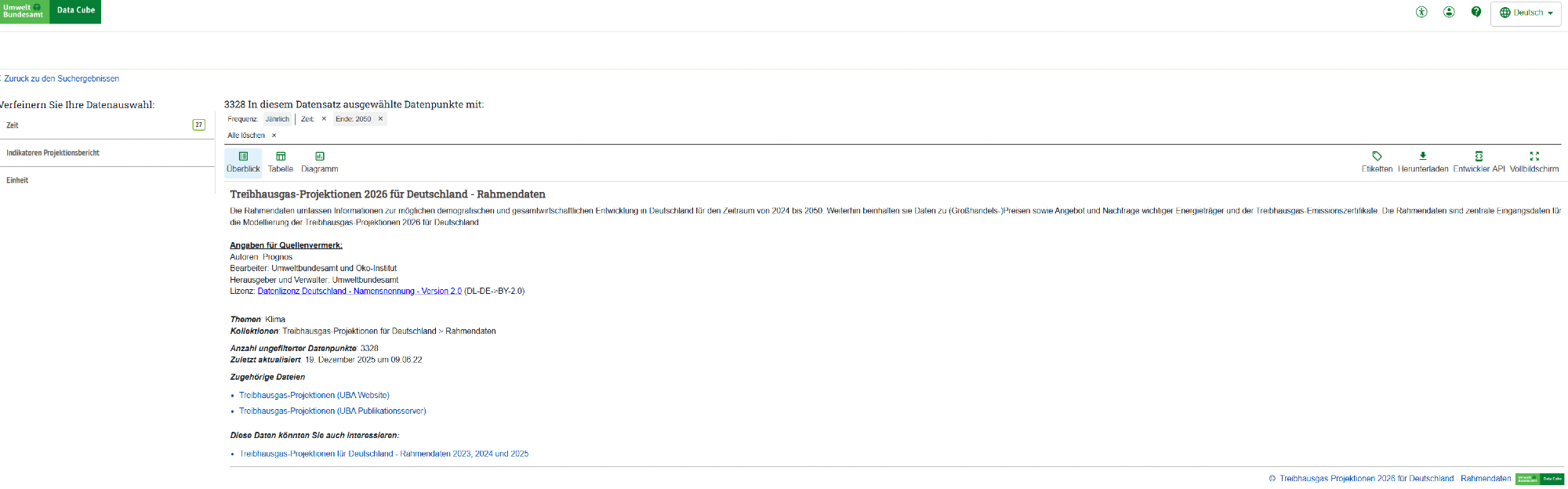Image resolution: width=1568 pixels, height=489 pixels.
Task: Remove the Zeit filter with its X
Action: pos(324,119)
